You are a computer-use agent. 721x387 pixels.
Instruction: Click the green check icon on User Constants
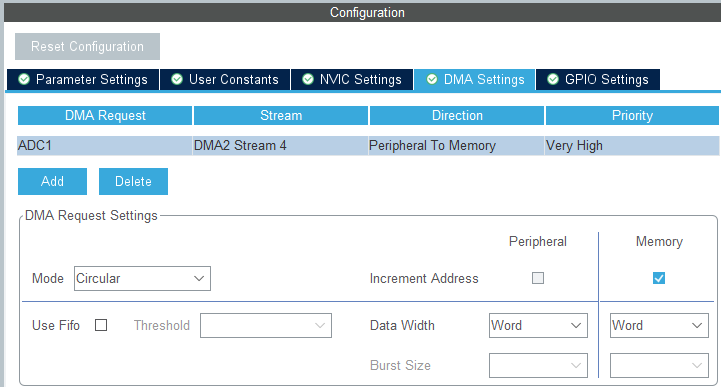point(177,80)
